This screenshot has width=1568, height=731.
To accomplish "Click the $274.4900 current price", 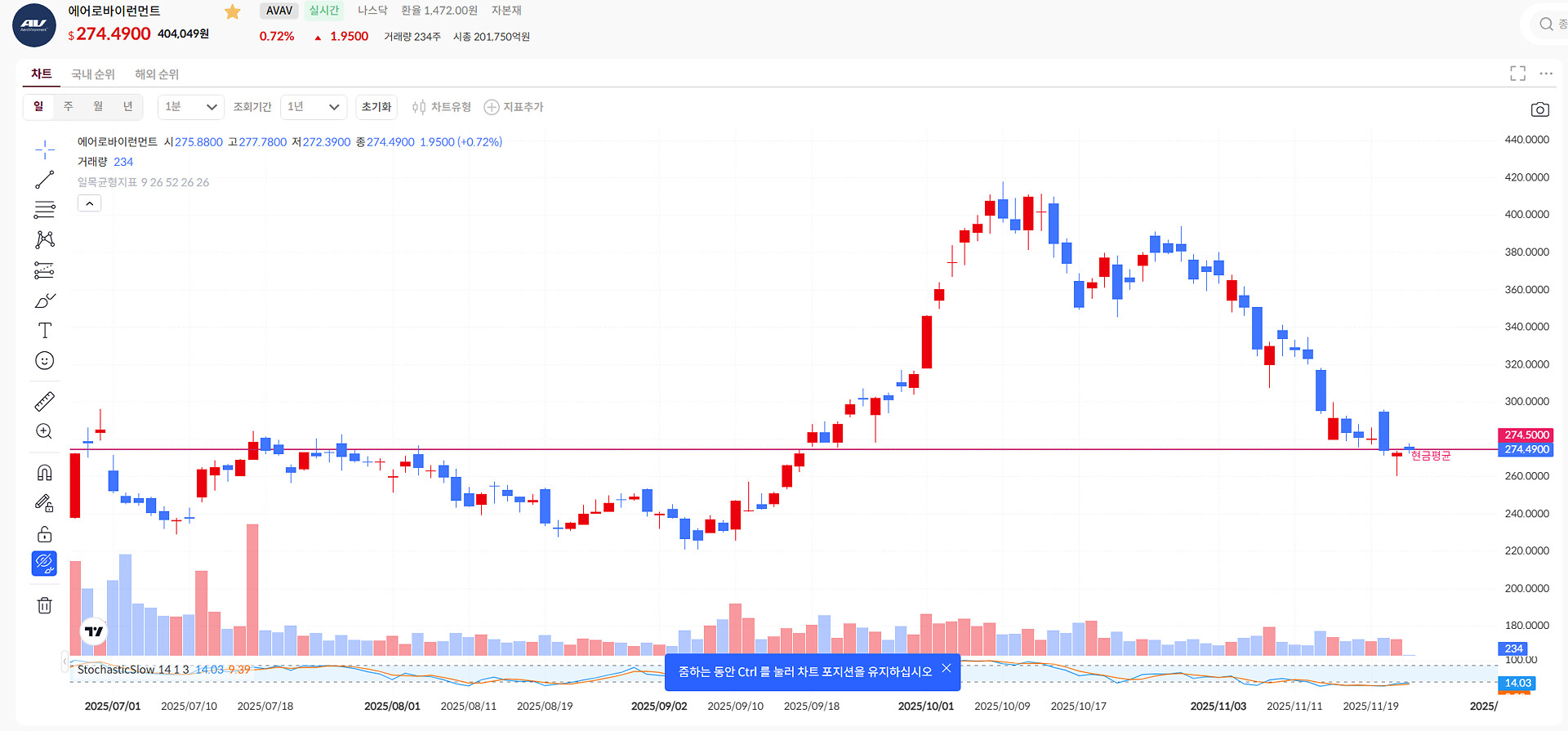I will pyautogui.click(x=109, y=33).
